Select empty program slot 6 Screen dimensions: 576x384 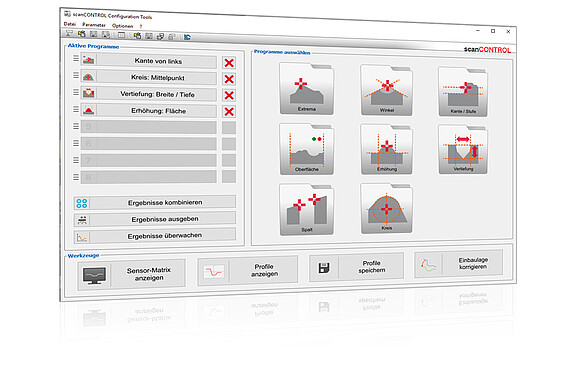tap(149, 144)
